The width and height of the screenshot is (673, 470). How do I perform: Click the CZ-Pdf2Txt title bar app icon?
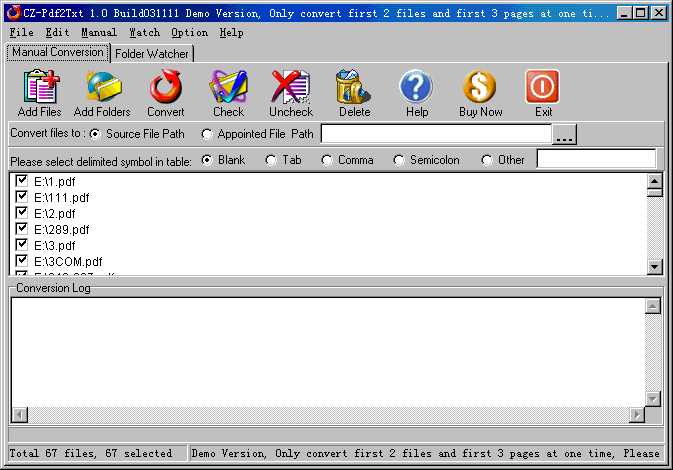tap(13, 13)
